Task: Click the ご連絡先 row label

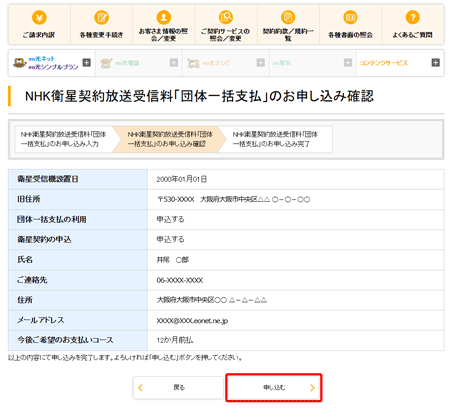Action: pyautogui.click(x=32, y=280)
